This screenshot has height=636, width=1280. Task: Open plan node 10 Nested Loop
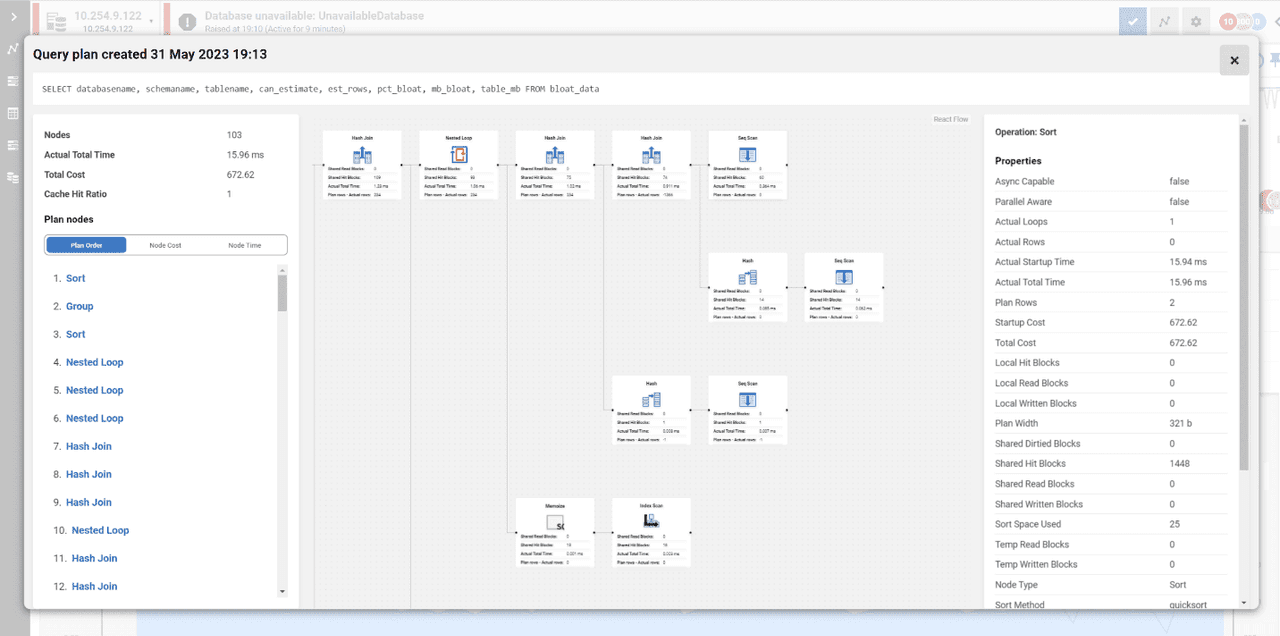pyautogui.click(x=100, y=530)
